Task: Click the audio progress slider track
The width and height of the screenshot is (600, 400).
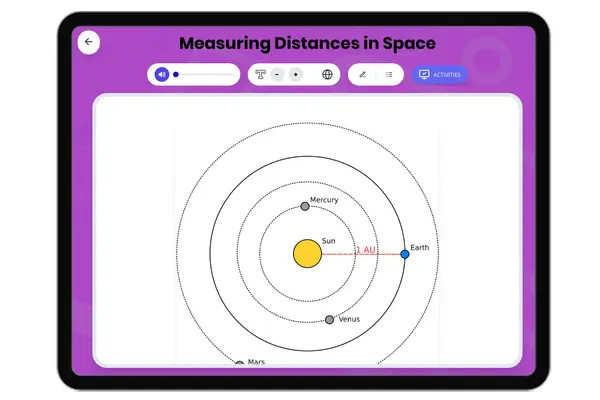Action: click(x=206, y=74)
